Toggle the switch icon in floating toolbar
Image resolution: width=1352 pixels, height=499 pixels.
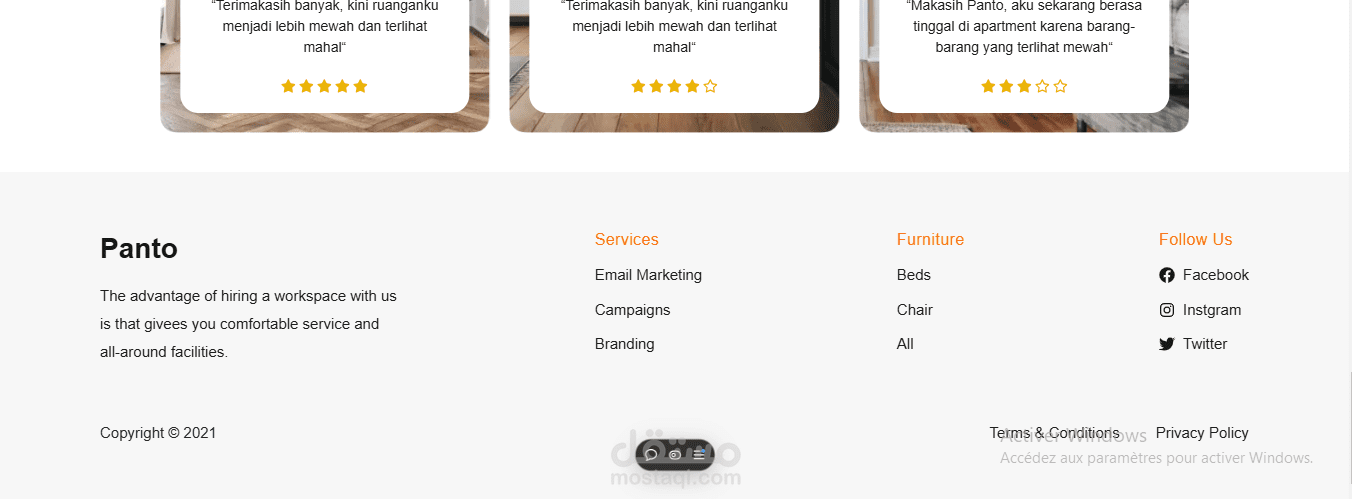(675, 455)
